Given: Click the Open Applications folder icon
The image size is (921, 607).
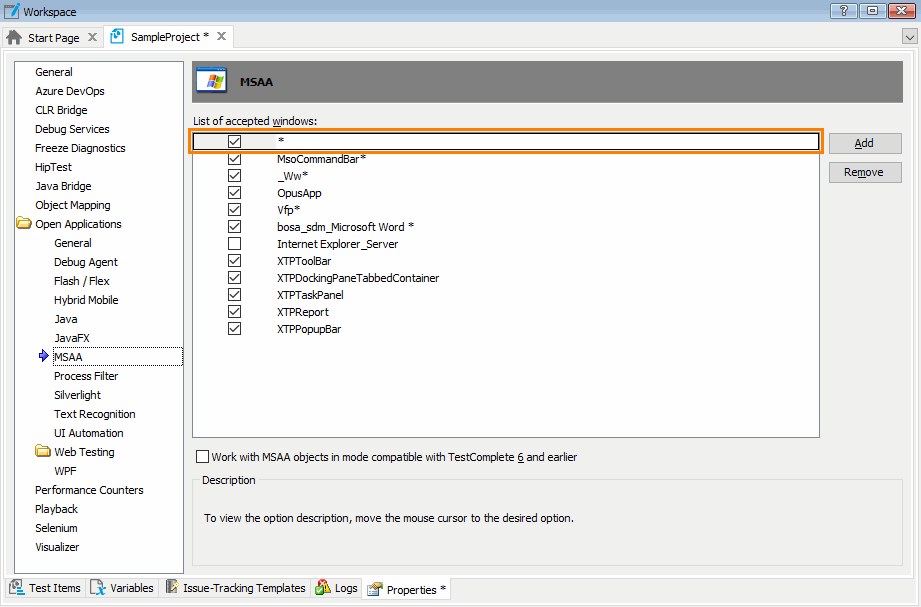Looking at the screenshot, I should [x=24, y=224].
